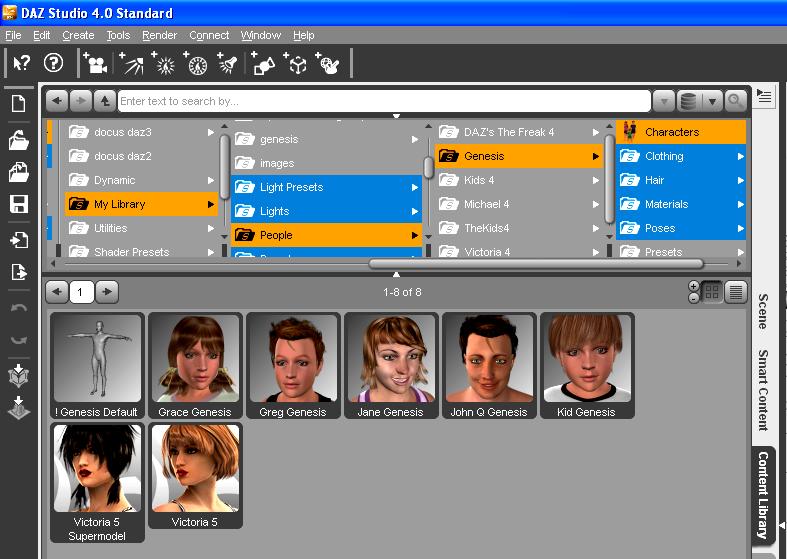Viewport: 787px width, 559px height.
Task: Click the bottom sidebar down-arrow layer icon
Action: (x=19, y=407)
